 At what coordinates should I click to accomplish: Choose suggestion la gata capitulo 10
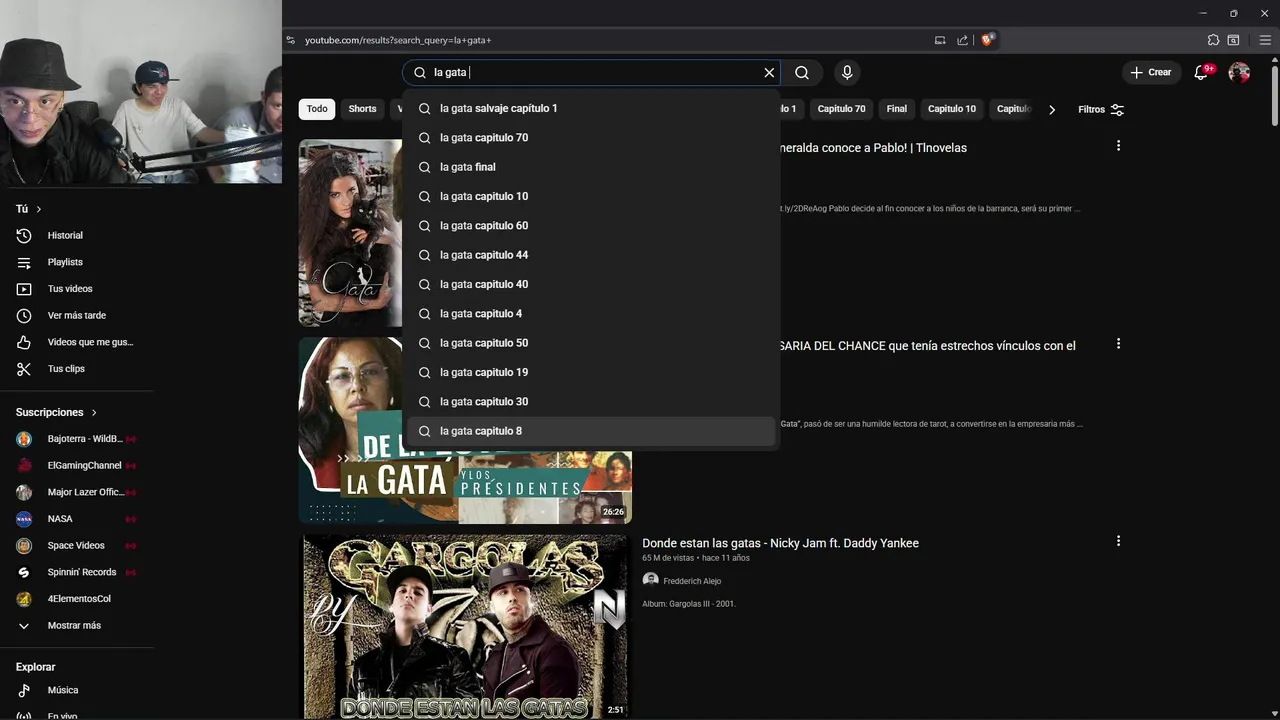tap(590, 196)
